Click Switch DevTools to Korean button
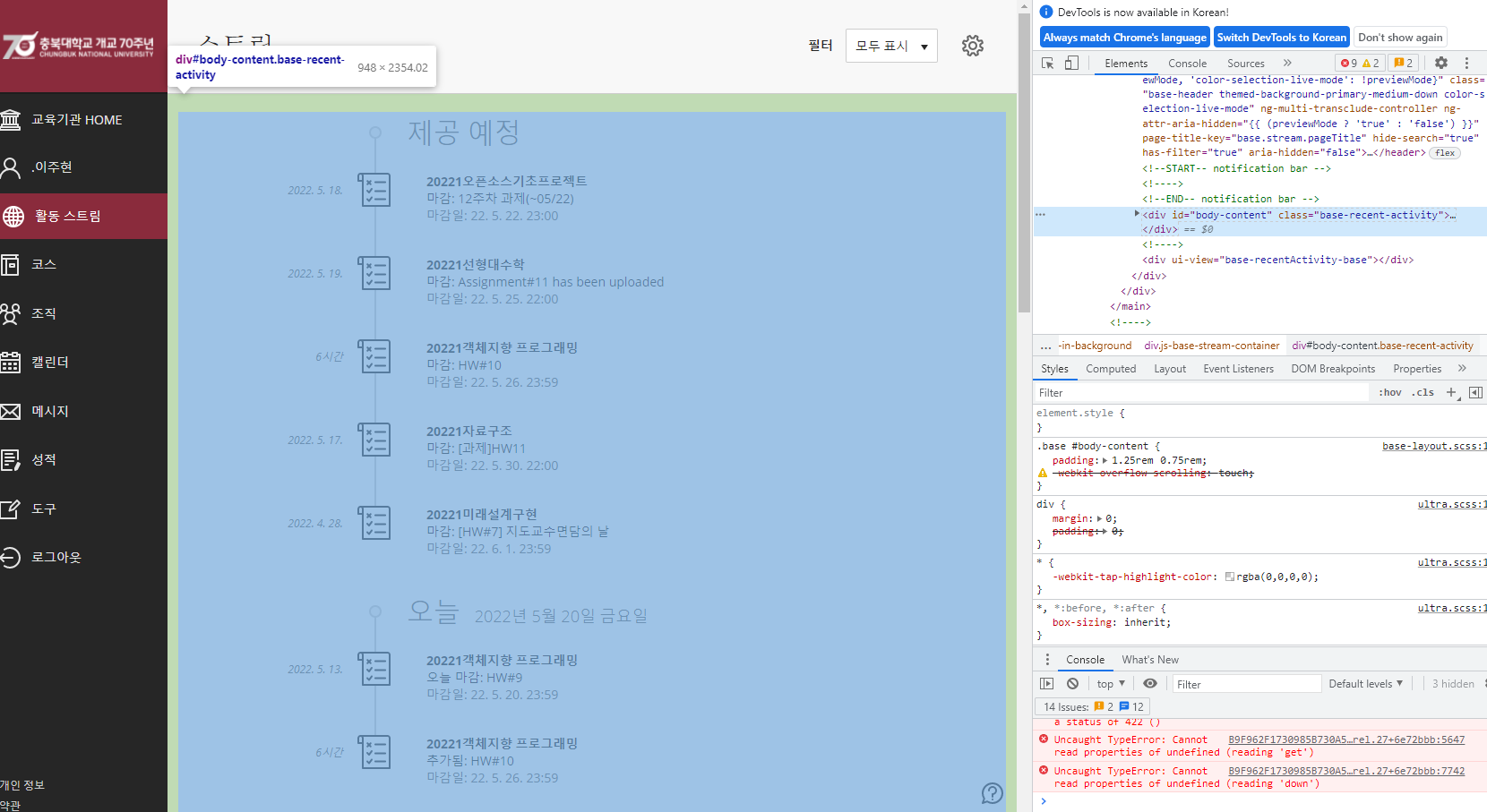1487x812 pixels. [1281, 37]
